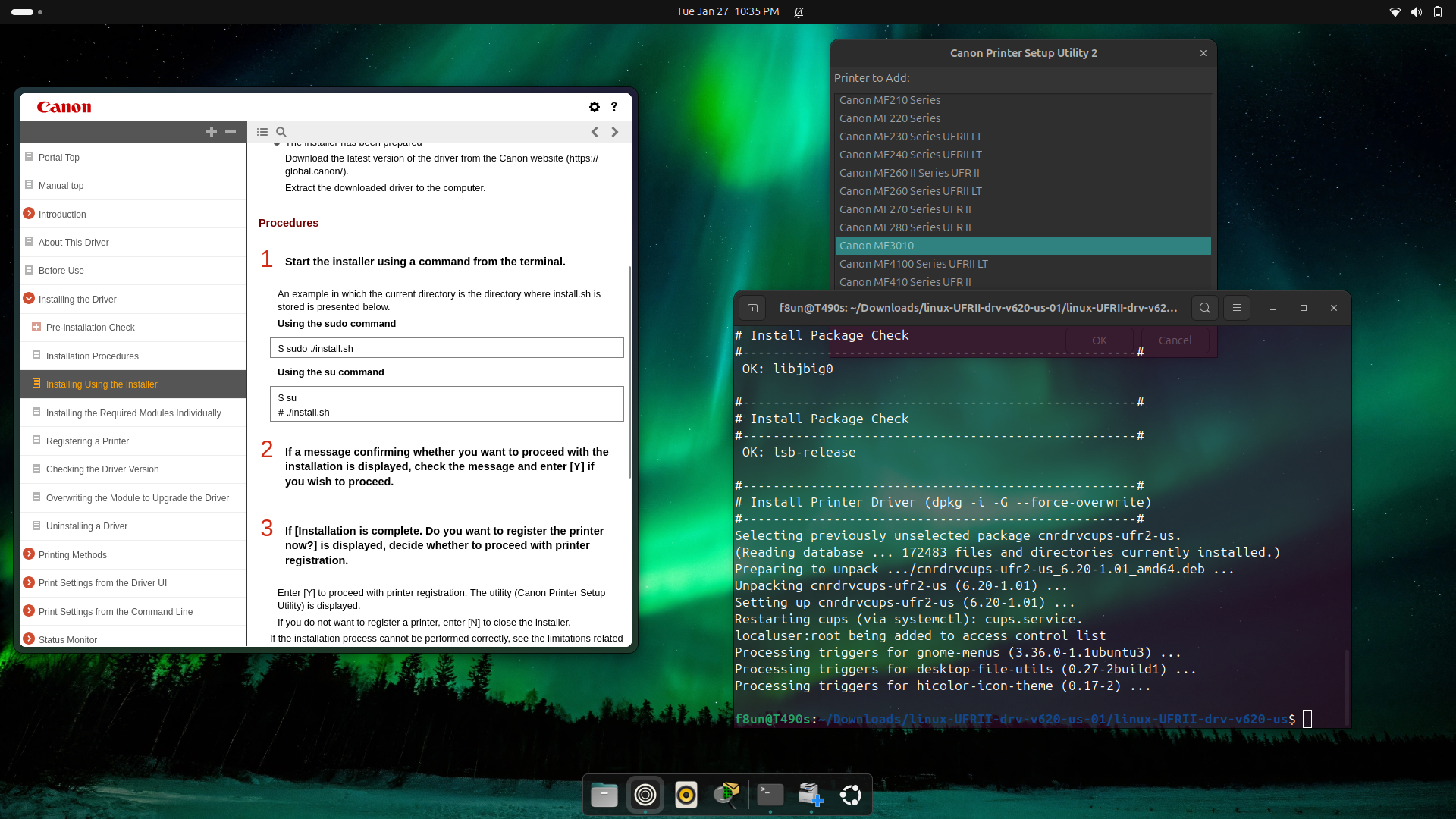Expand all sidebar topics with plus icon
Image resolution: width=1456 pixels, height=819 pixels.
coord(212,132)
